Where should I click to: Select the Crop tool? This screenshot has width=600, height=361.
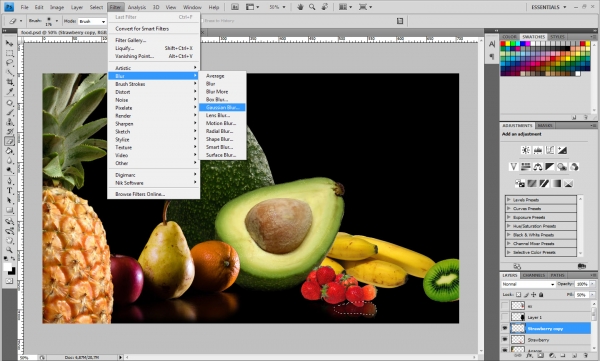pos(9,82)
